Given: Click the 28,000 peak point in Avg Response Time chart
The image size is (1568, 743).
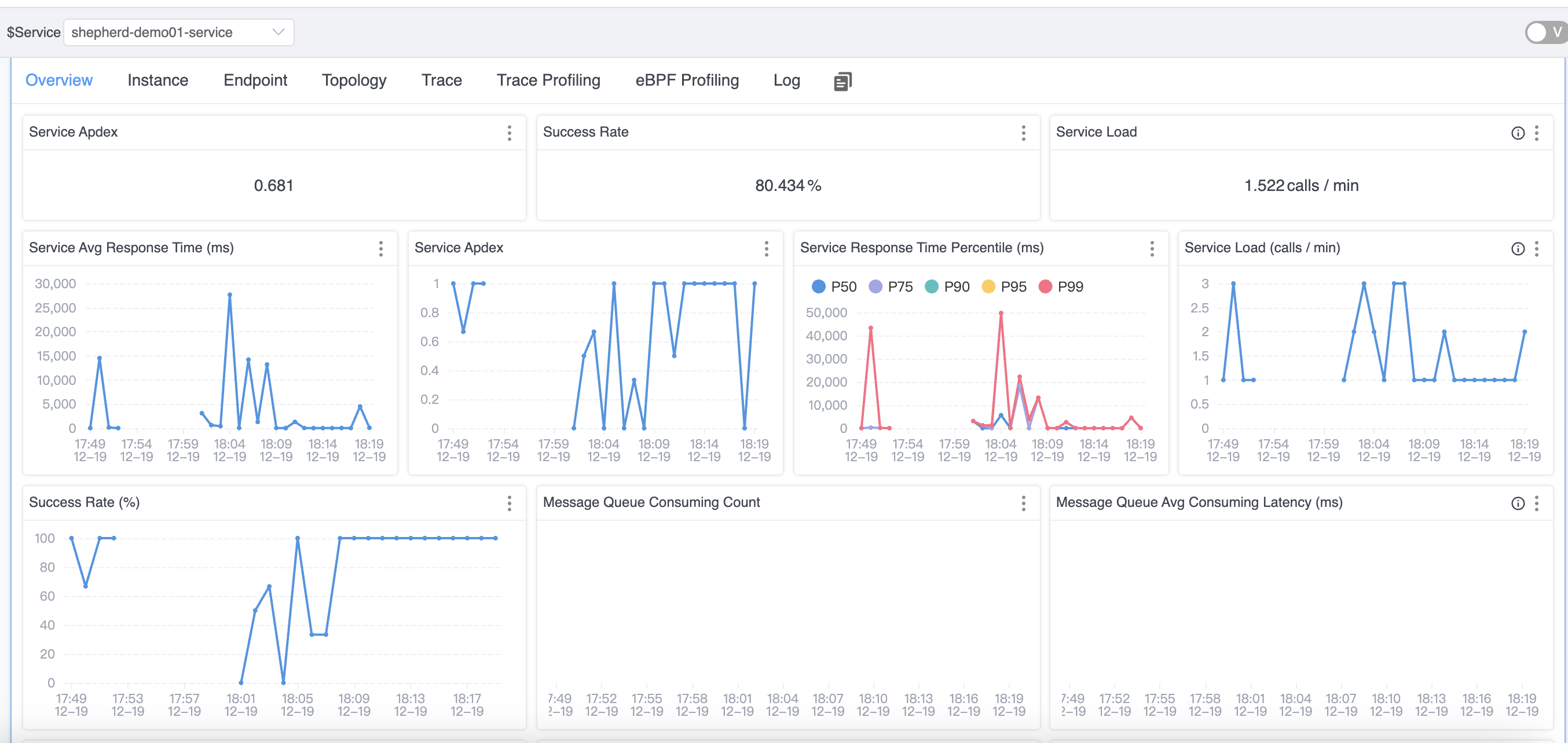Looking at the screenshot, I should pyautogui.click(x=229, y=295).
